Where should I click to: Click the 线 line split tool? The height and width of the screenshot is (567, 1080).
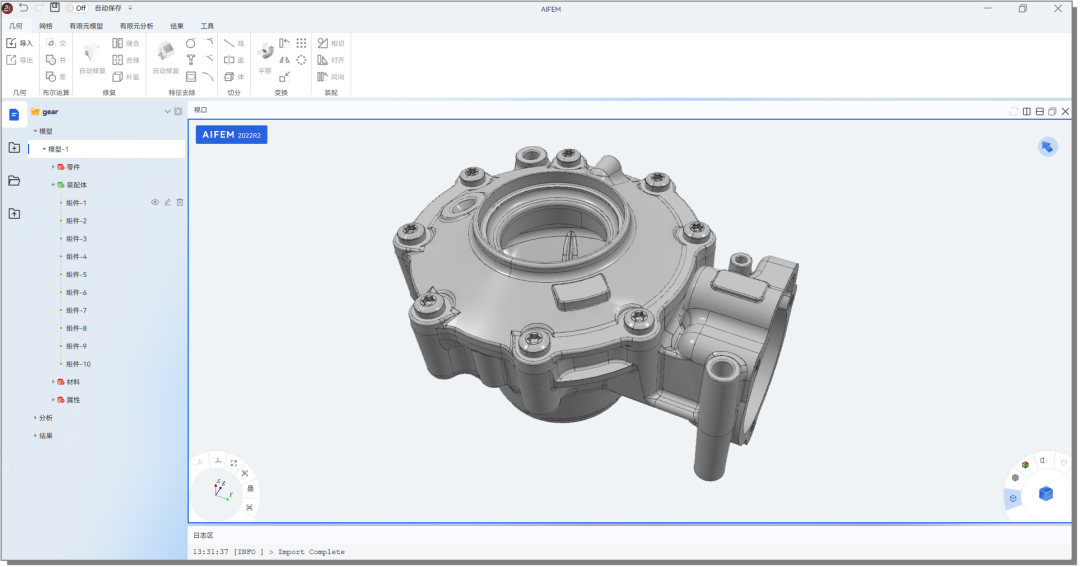tap(234, 43)
